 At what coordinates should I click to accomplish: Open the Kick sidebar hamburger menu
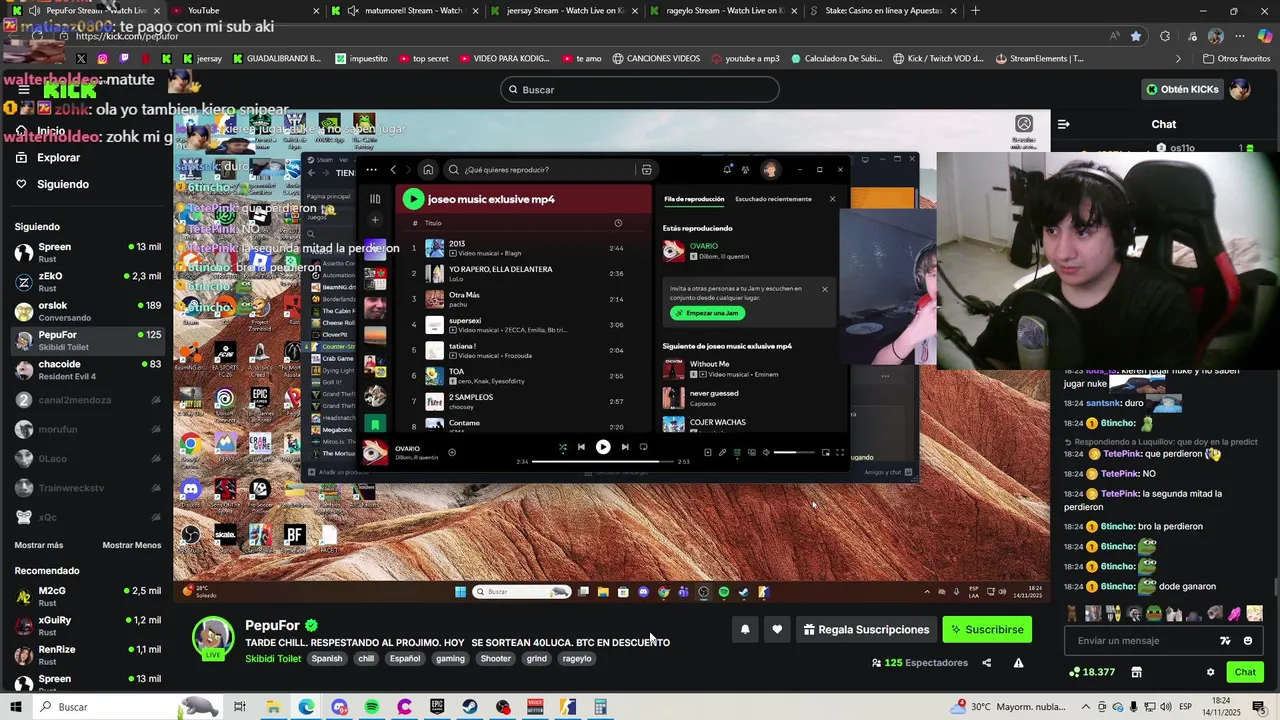click(24, 90)
